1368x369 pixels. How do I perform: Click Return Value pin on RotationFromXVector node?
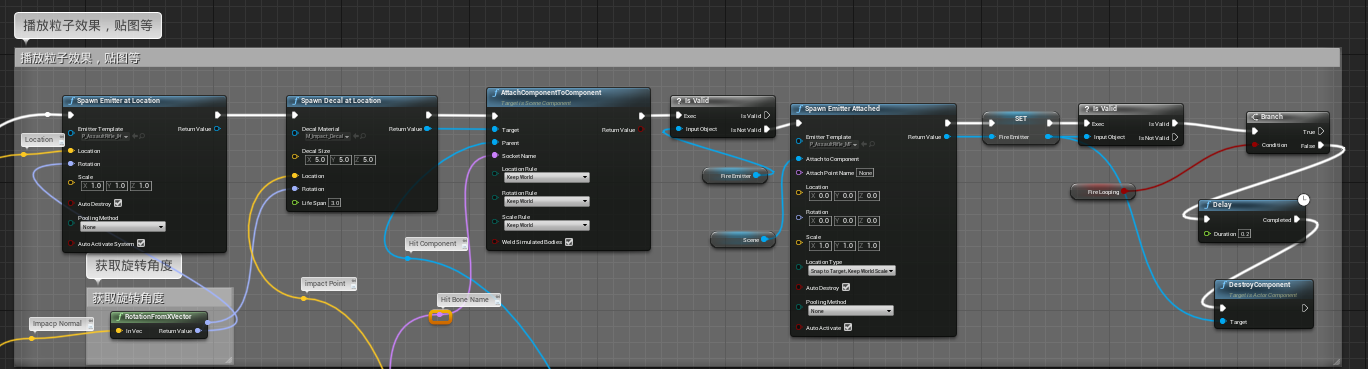coord(199,330)
